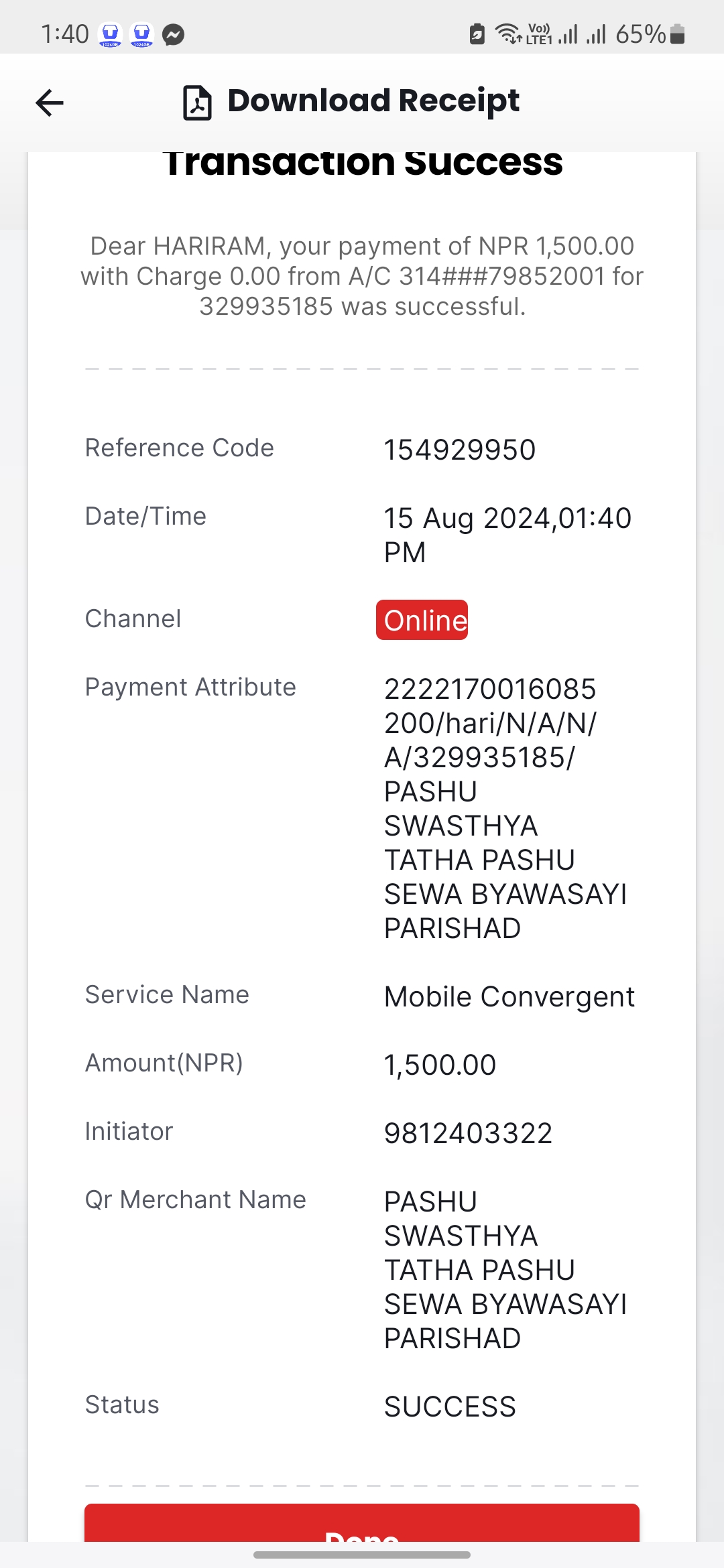Click the PDF receipt download icon
724x1568 pixels.
click(x=197, y=103)
